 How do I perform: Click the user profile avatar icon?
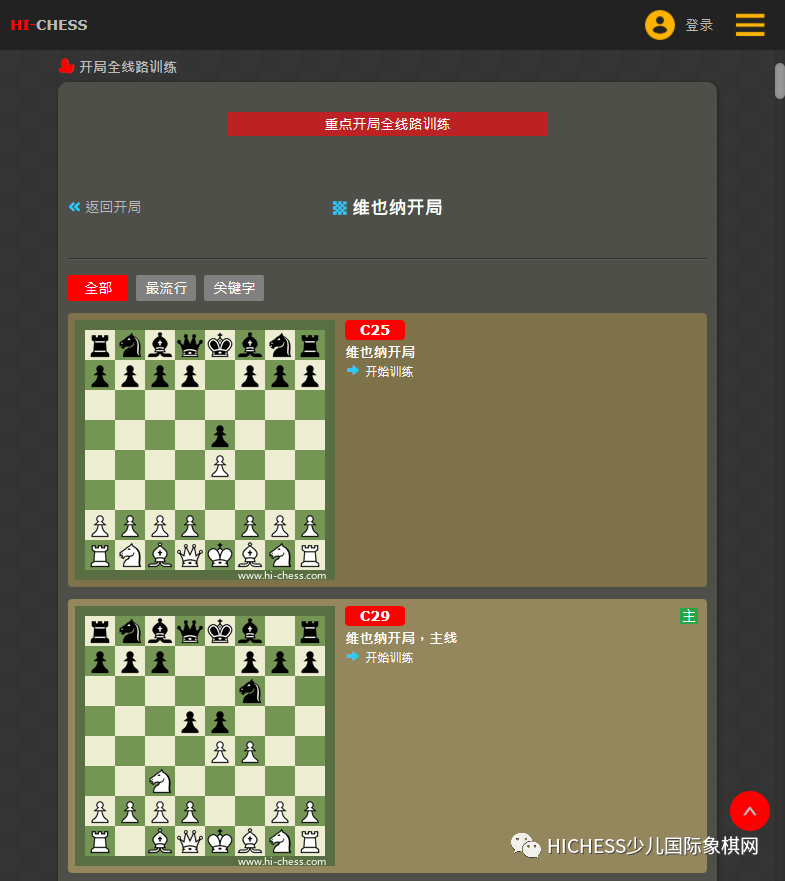click(660, 25)
